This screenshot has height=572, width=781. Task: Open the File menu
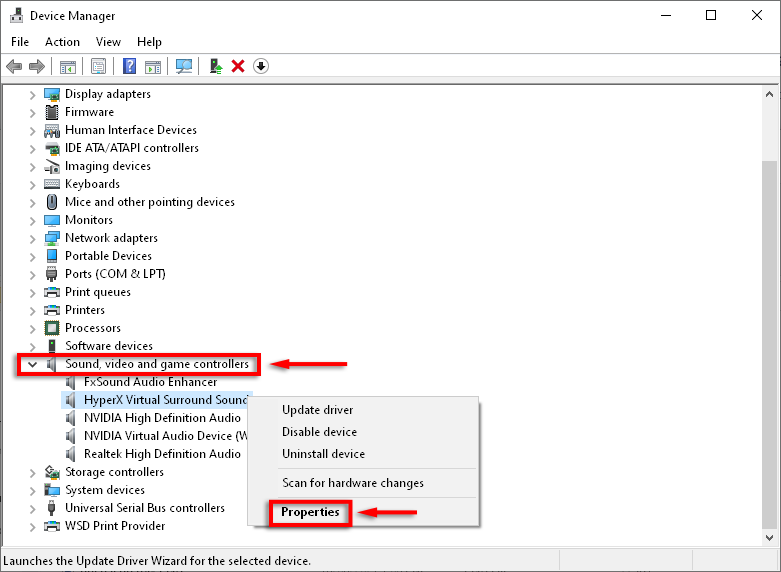point(20,42)
